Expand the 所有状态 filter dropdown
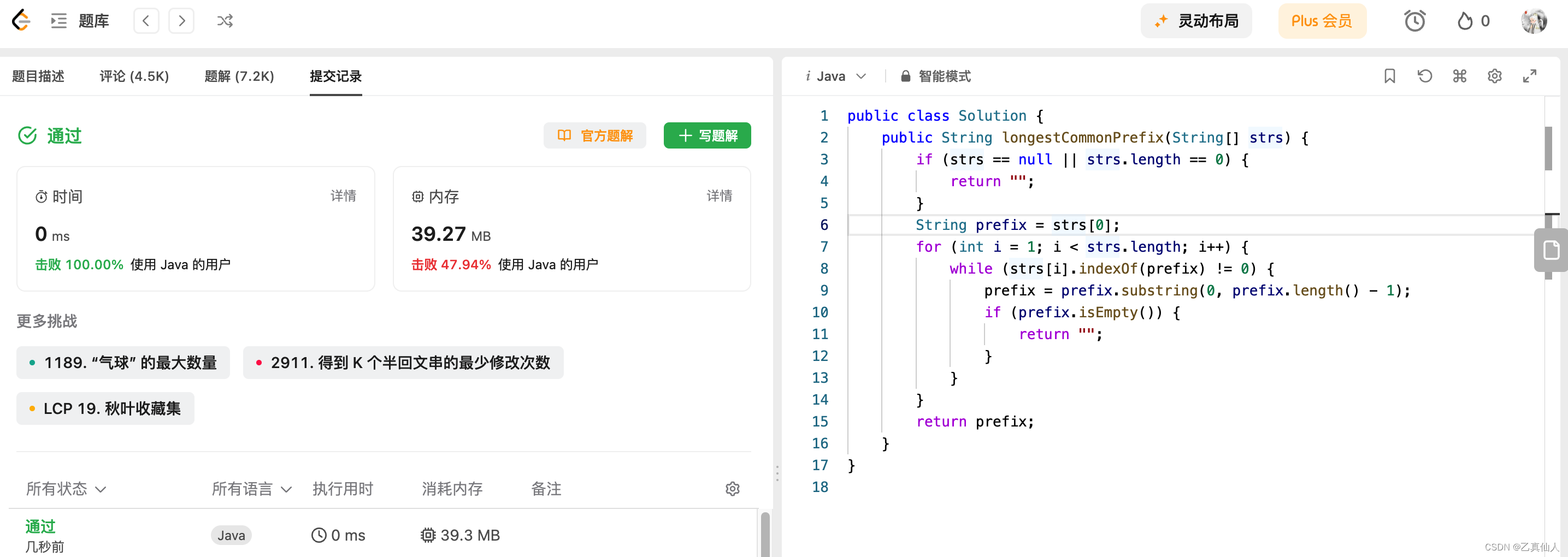The height and width of the screenshot is (557, 1568). click(66, 489)
